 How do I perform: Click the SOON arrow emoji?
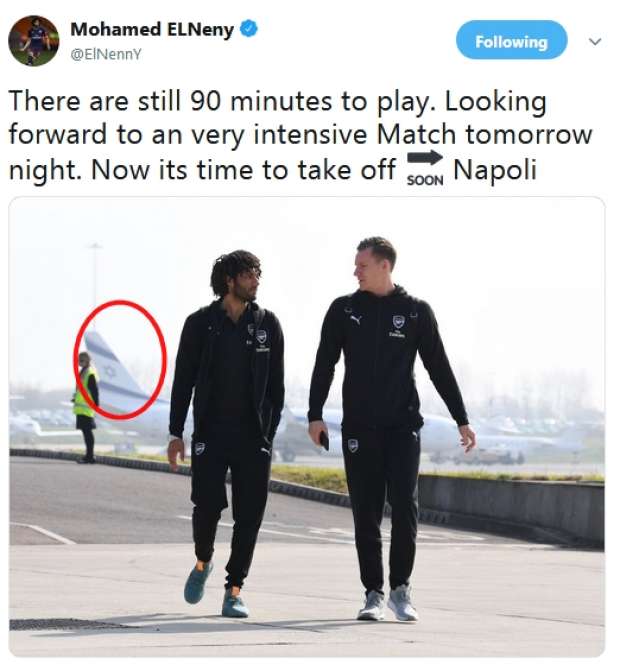pos(424,168)
